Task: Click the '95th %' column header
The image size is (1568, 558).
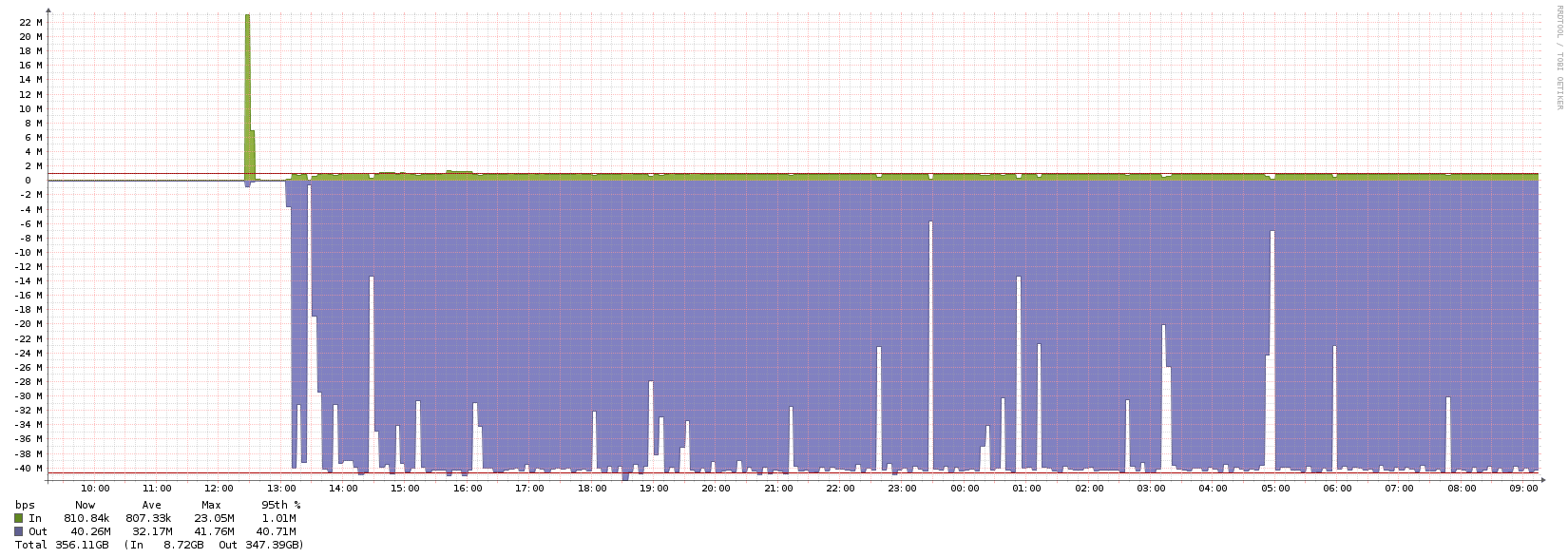Action: tap(281, 505)
